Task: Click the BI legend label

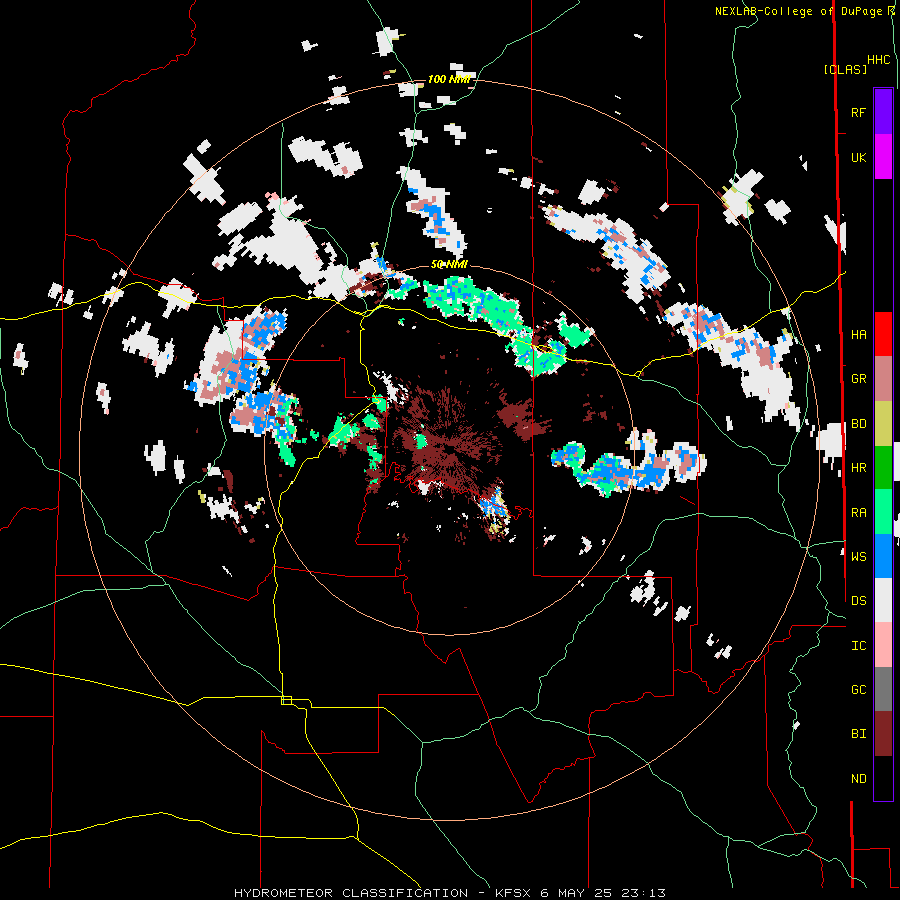Action: coord(858,734)
